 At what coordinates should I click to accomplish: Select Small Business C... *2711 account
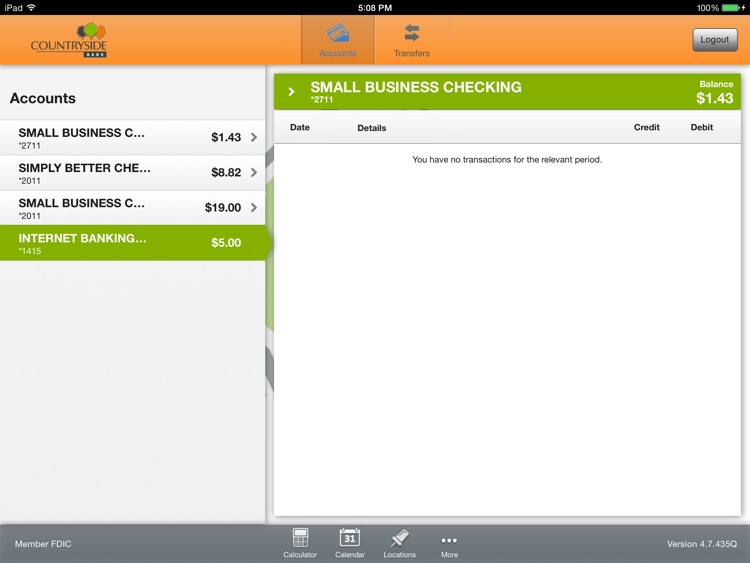[x=132, y=137]
